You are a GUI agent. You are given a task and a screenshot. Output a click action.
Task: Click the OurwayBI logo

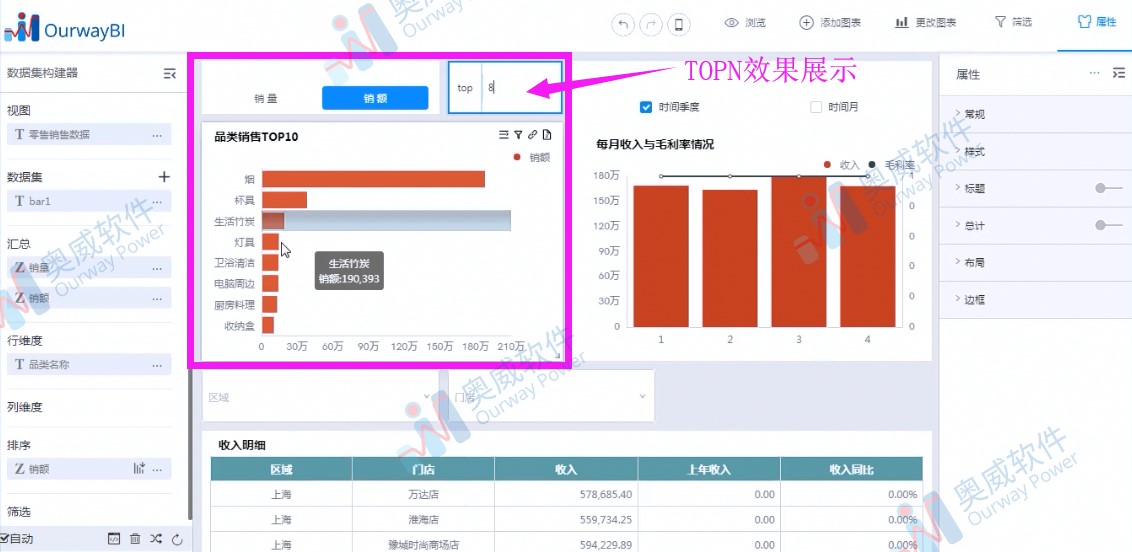65,28
